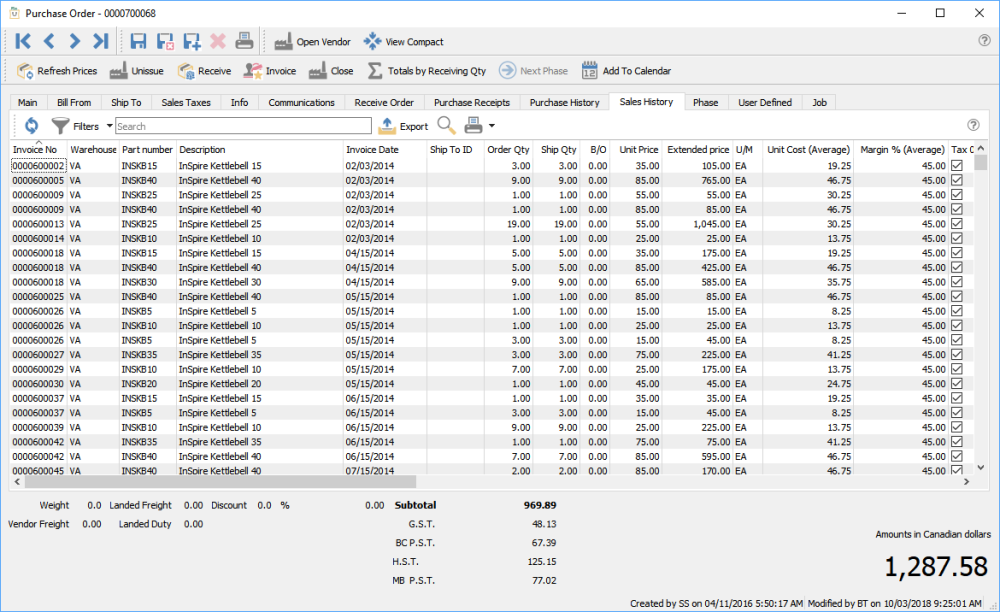Sort by the Invoice No column header
Image resolution: width=1000 pixels, height=612 pixels.
click(x=35, y=150)
